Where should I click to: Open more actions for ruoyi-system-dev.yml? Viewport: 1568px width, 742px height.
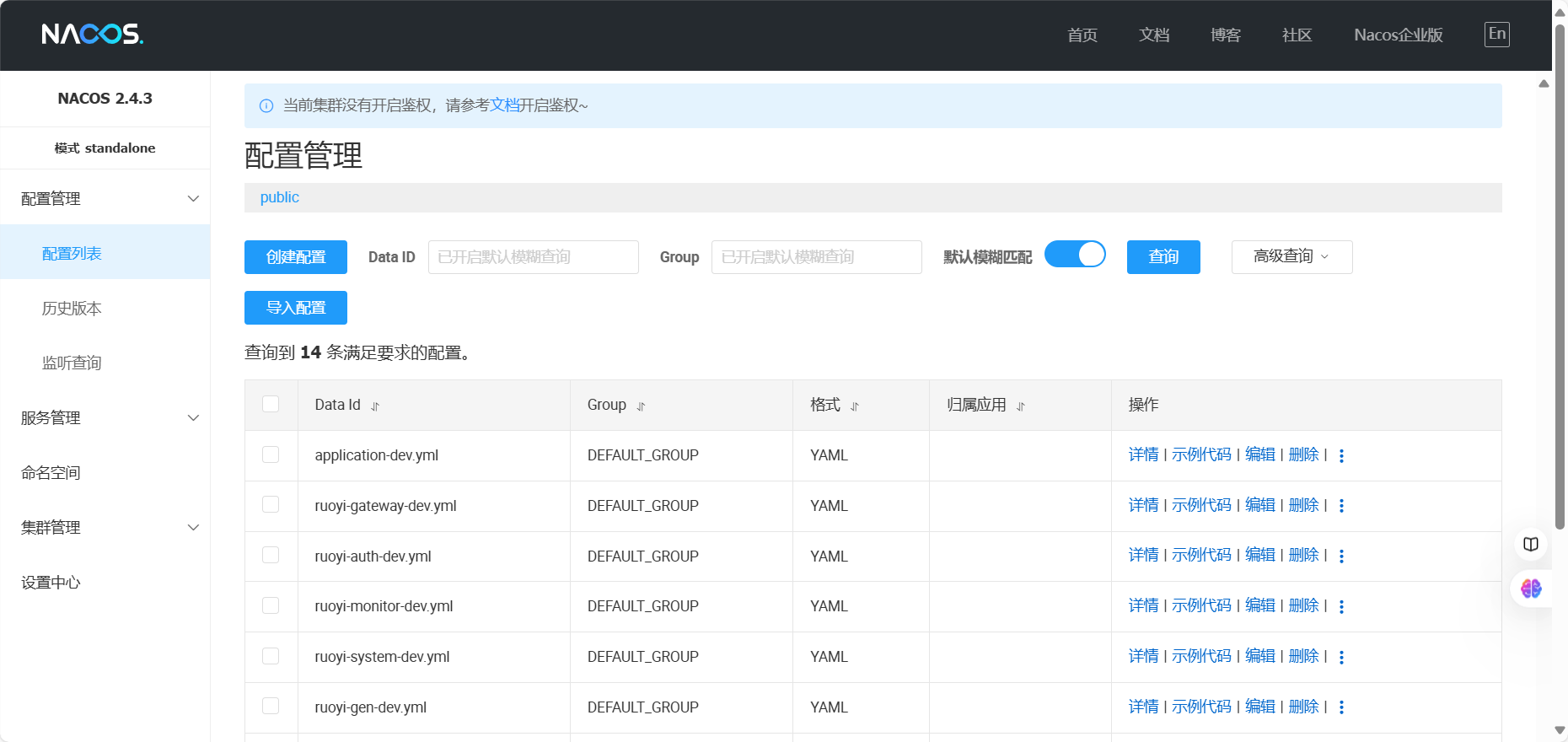1341,657
